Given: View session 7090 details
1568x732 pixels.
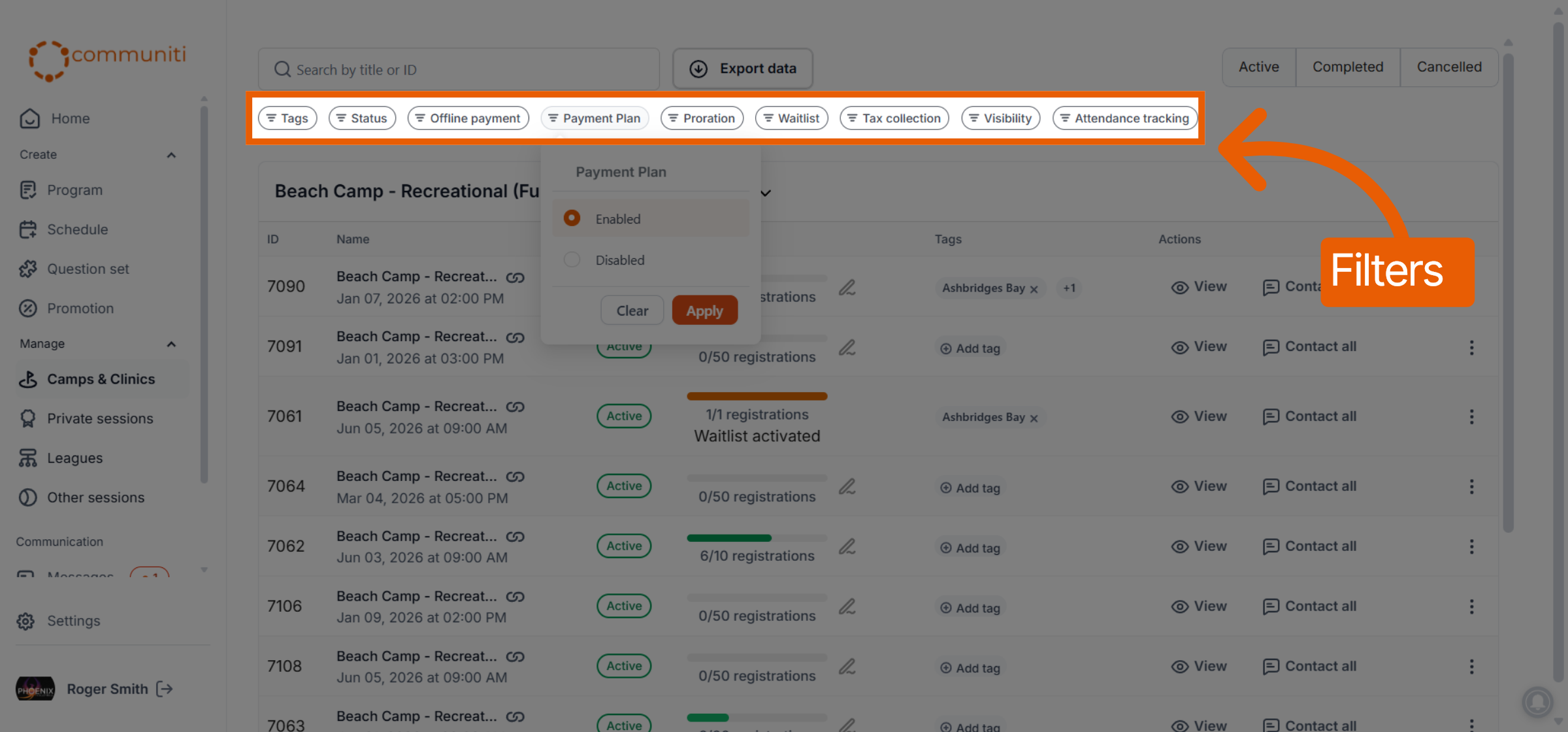Looking at the screenshot, I should click(1199, 287).
